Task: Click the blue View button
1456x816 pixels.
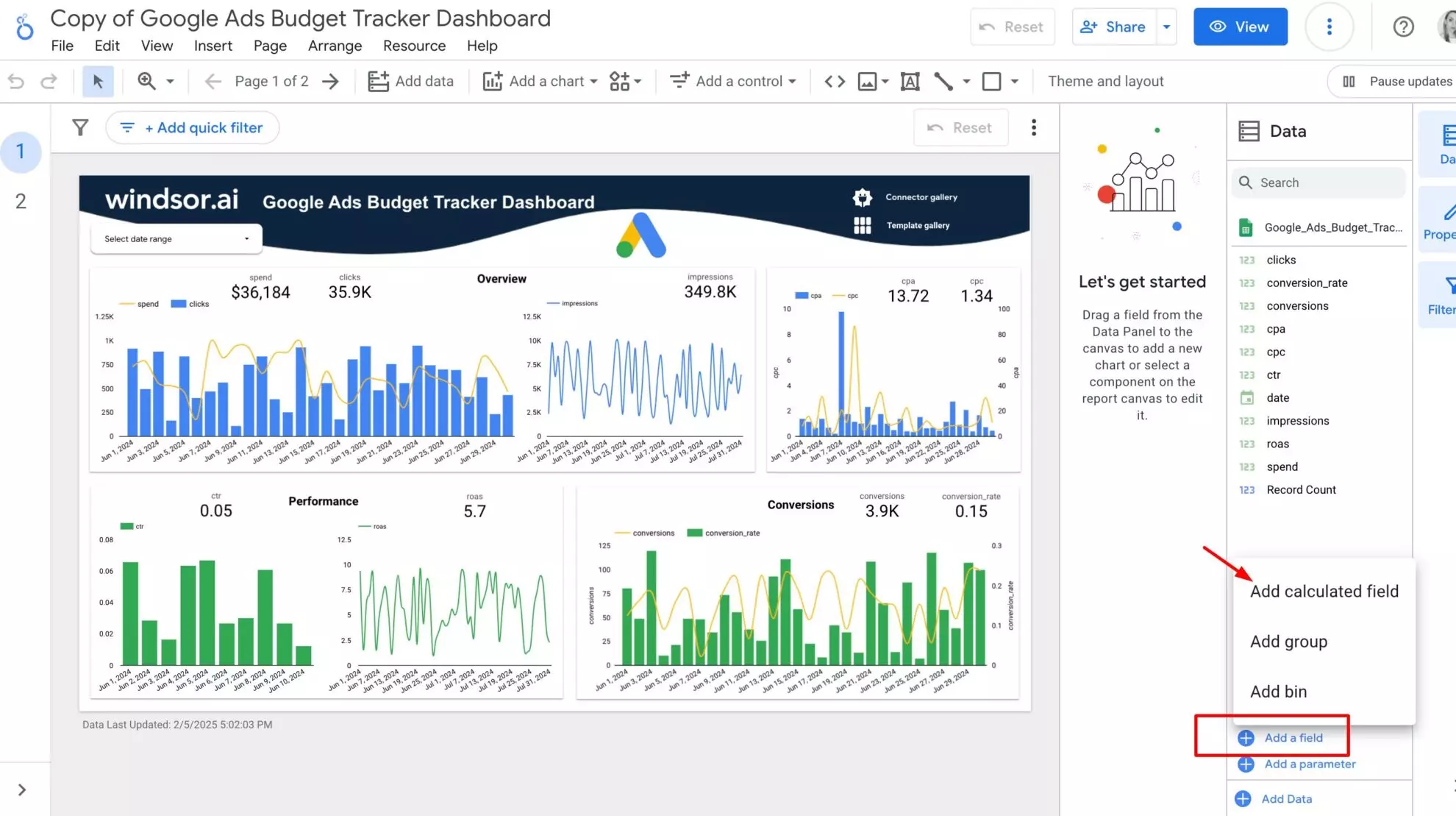Action: 1241,27
